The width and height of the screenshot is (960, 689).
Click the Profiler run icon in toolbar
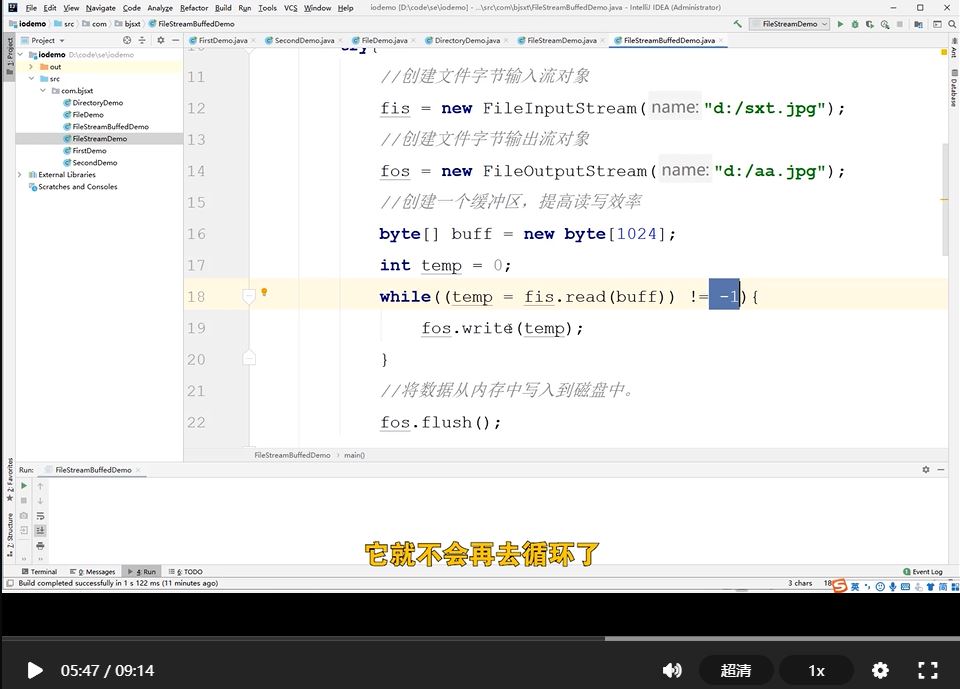(x=885, y=24)
